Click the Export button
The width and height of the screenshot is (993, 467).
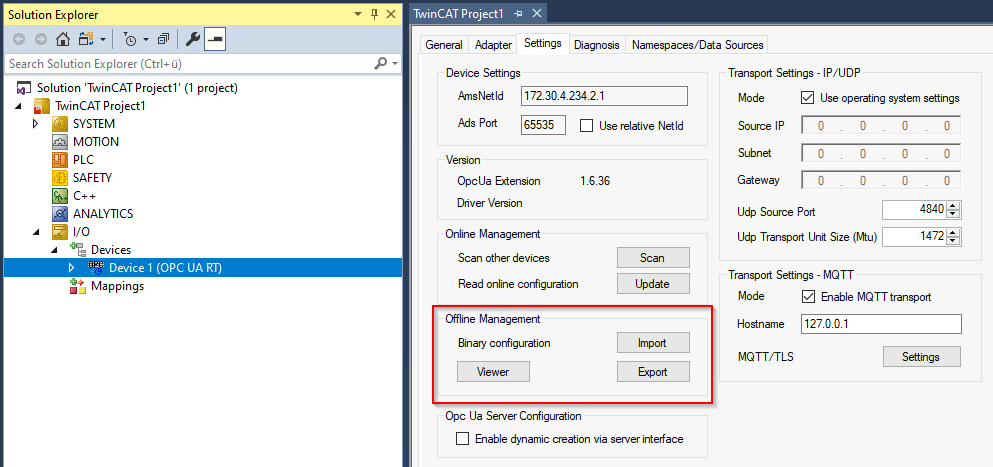point(653,372)
